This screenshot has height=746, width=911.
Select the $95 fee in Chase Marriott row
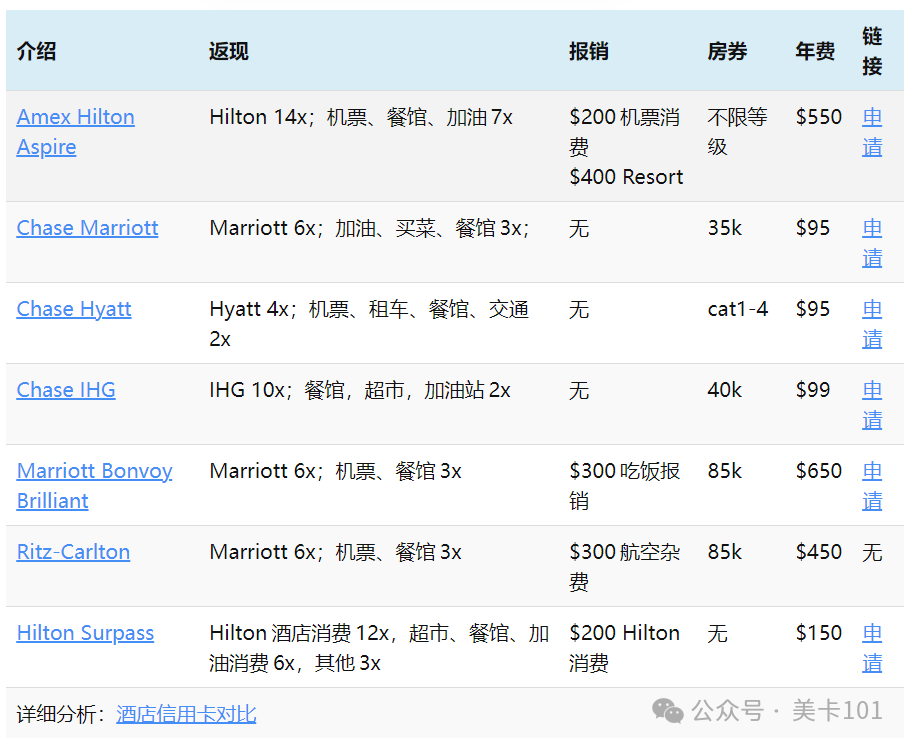coord(813,228)
